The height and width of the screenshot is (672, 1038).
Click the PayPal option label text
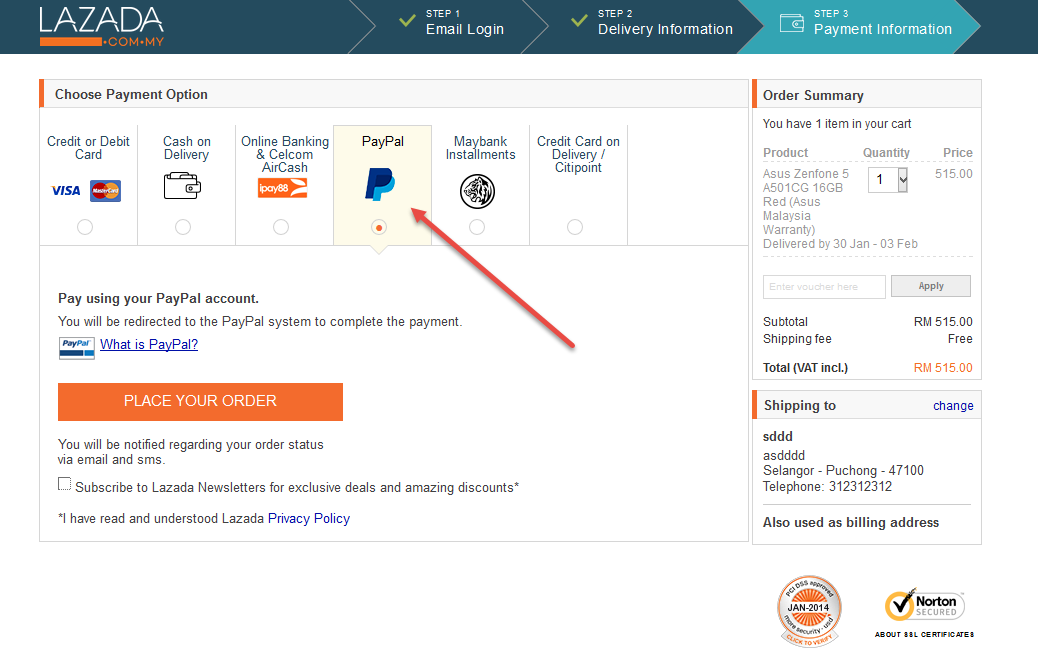(383, 142)
